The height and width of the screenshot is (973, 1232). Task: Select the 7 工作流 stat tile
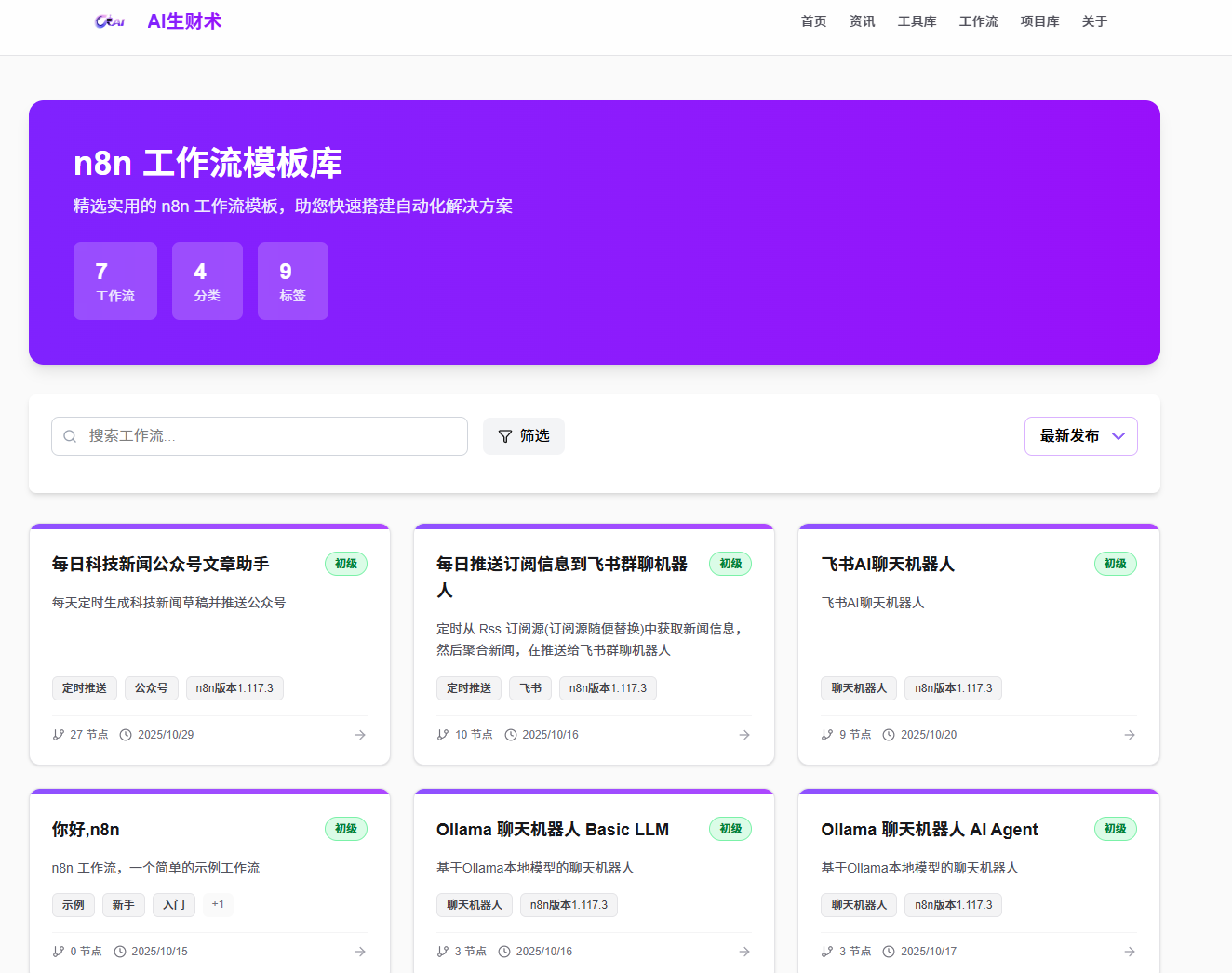coord(115,281)
